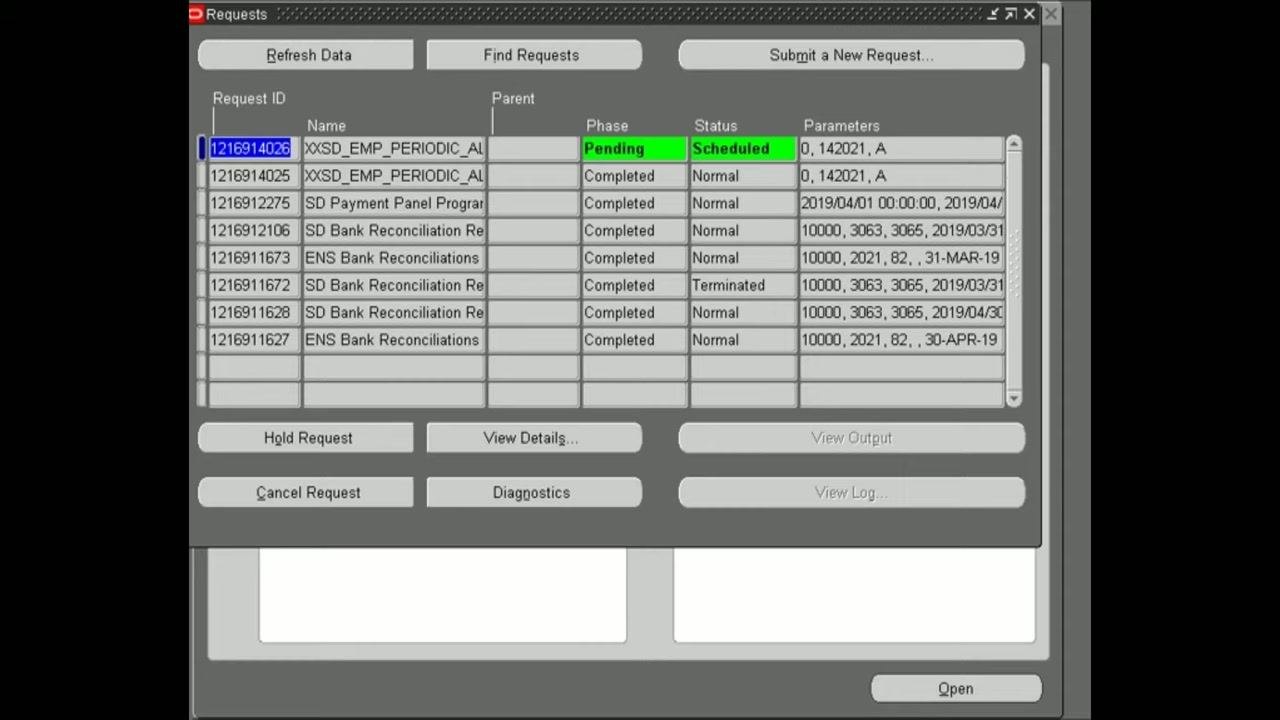Select the Request ID field 1216914026
1280x720 pixels.
(254, 148)
